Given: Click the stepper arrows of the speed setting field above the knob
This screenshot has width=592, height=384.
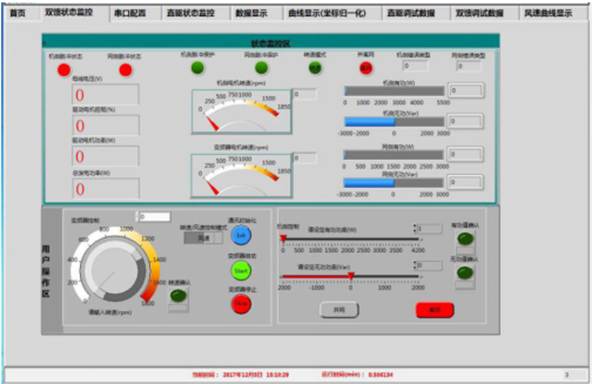Looking at the screenshot, I should pyautogui.click(x=137, y=216).
